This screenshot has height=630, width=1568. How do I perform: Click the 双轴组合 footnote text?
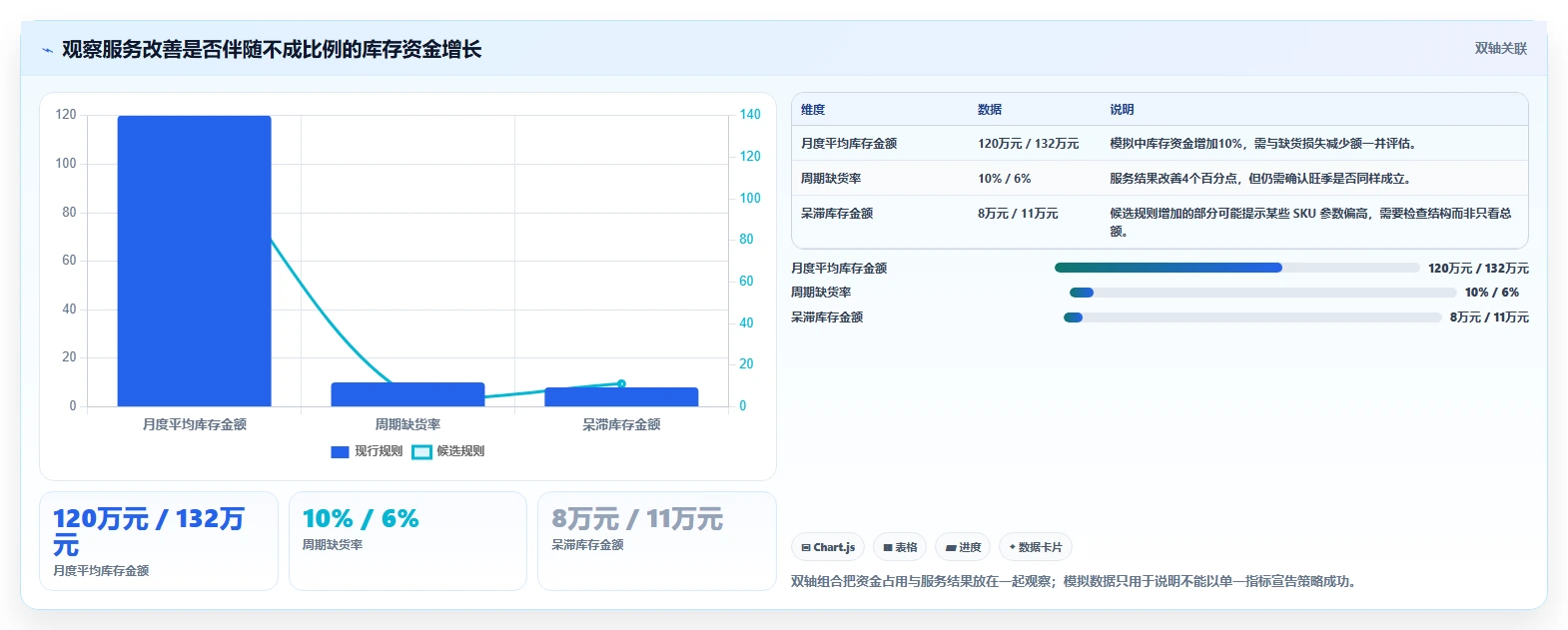1075,581
